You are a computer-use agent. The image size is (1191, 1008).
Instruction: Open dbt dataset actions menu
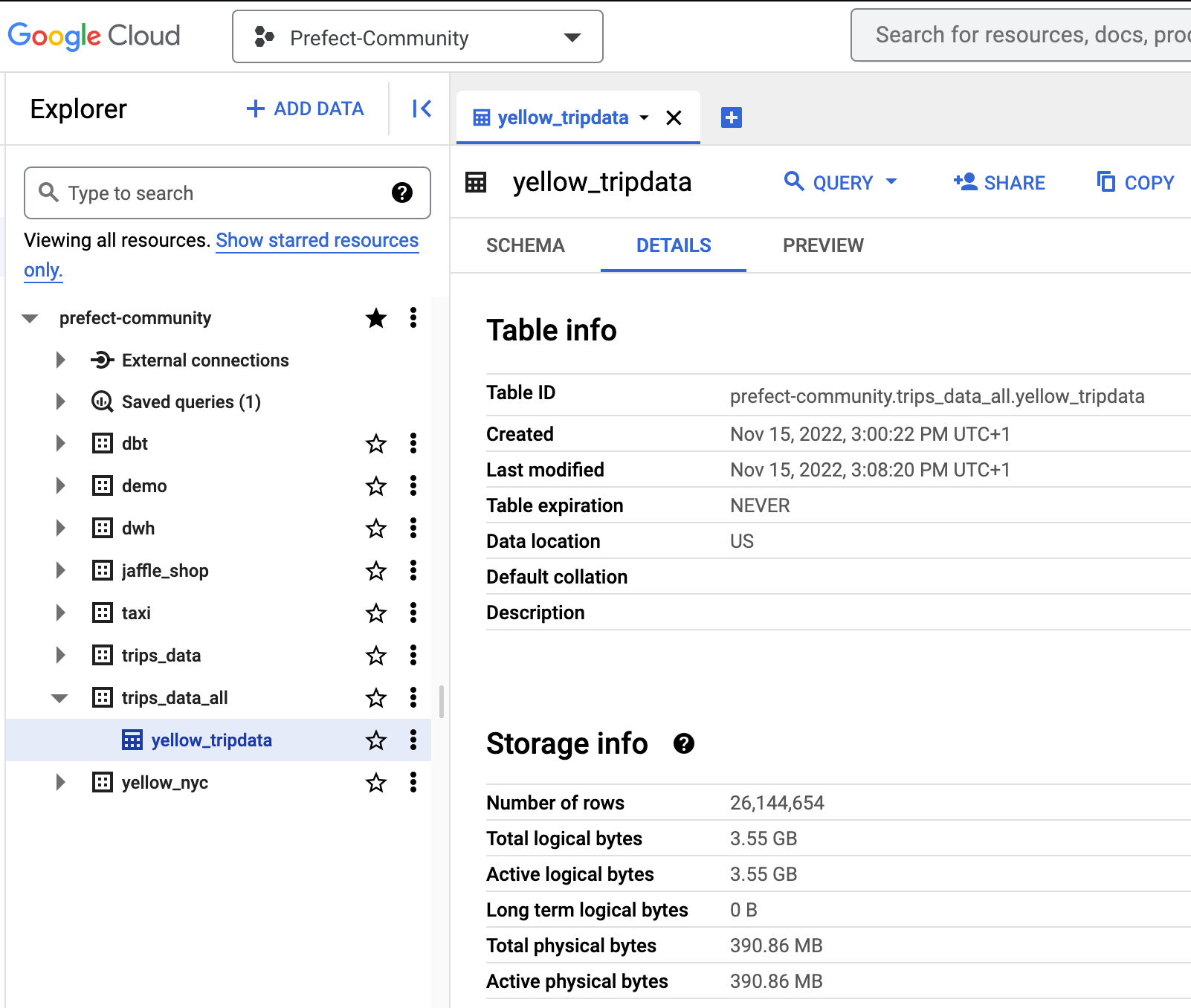413,444
